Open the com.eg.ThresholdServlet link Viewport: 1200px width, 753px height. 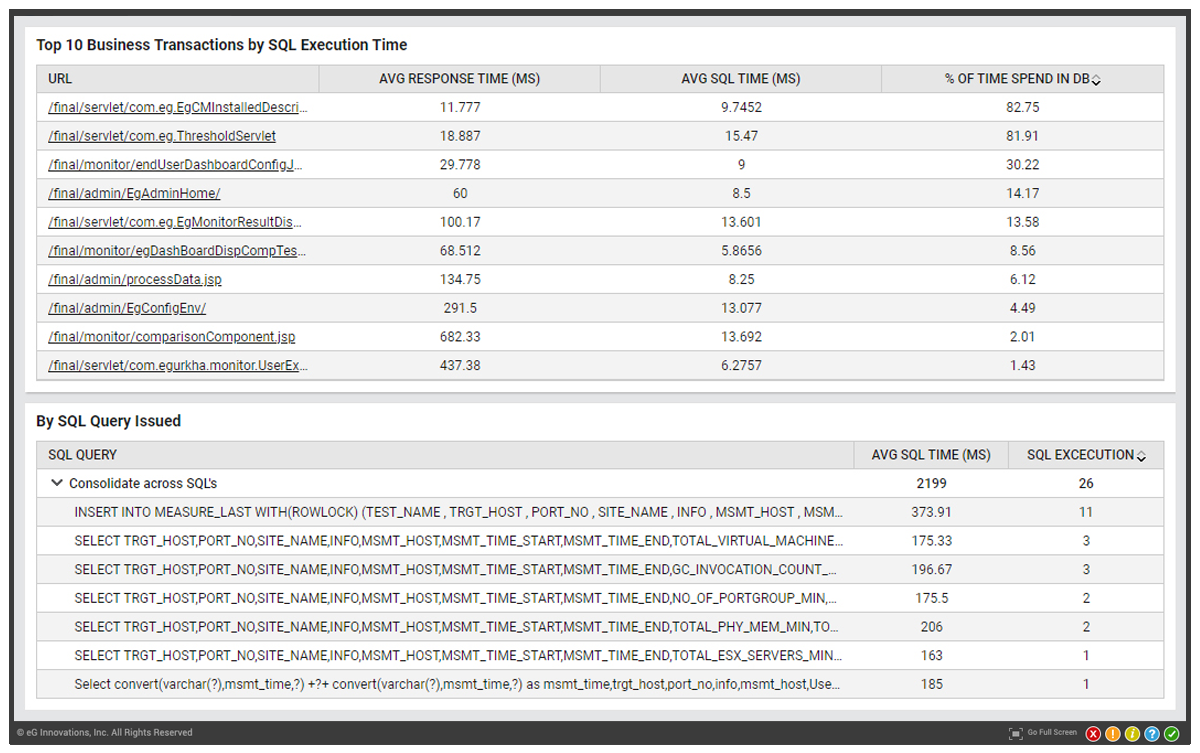pos(162,135)
